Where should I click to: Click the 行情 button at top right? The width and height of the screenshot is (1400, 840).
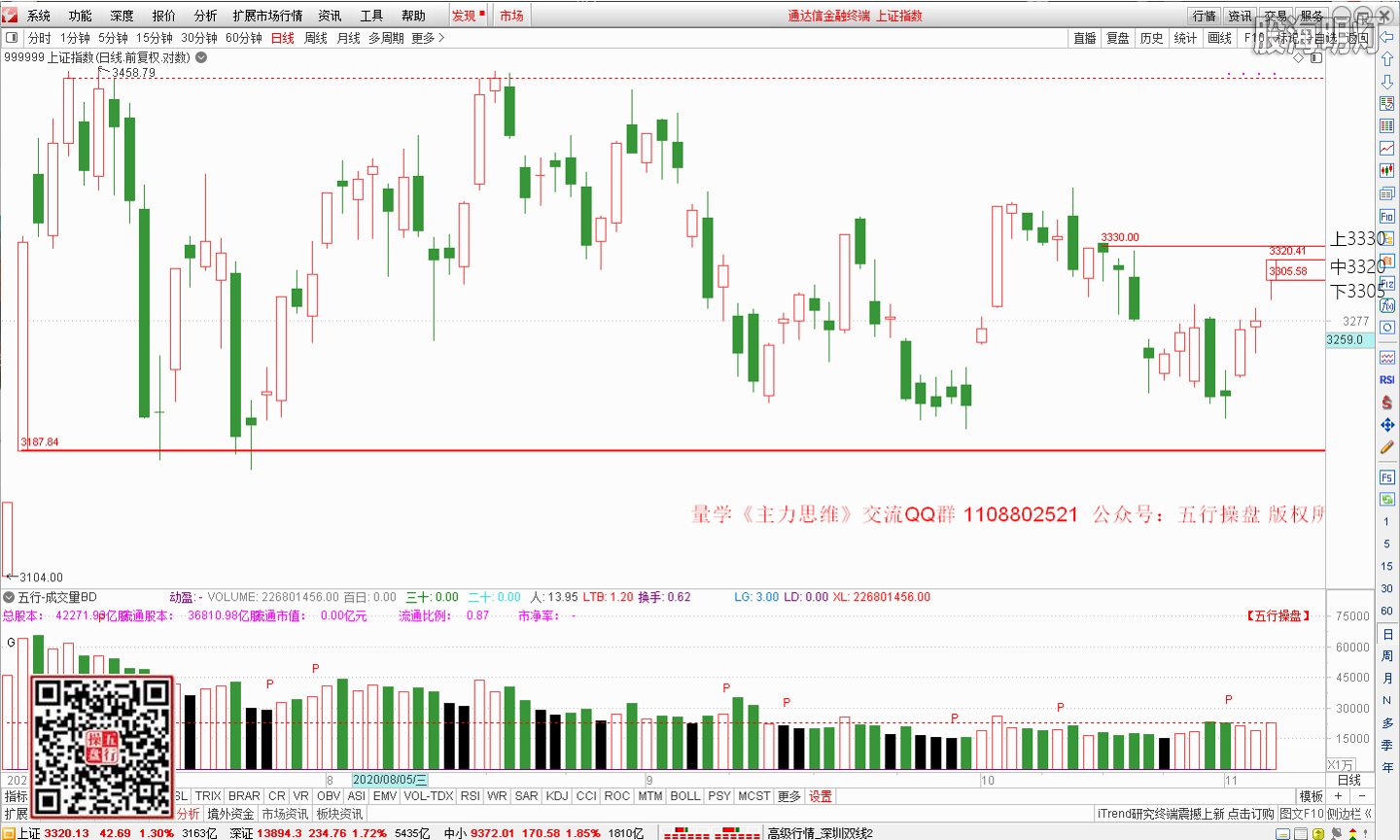(x=1205, y=16)
